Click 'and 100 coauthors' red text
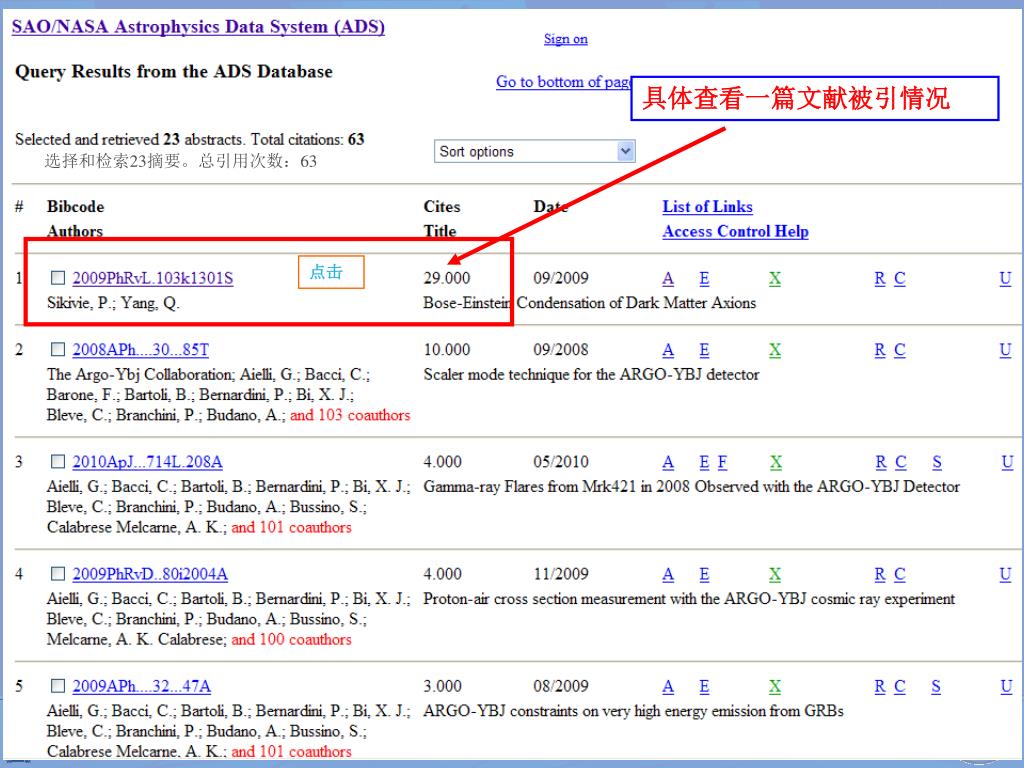 tap(291, 639)
